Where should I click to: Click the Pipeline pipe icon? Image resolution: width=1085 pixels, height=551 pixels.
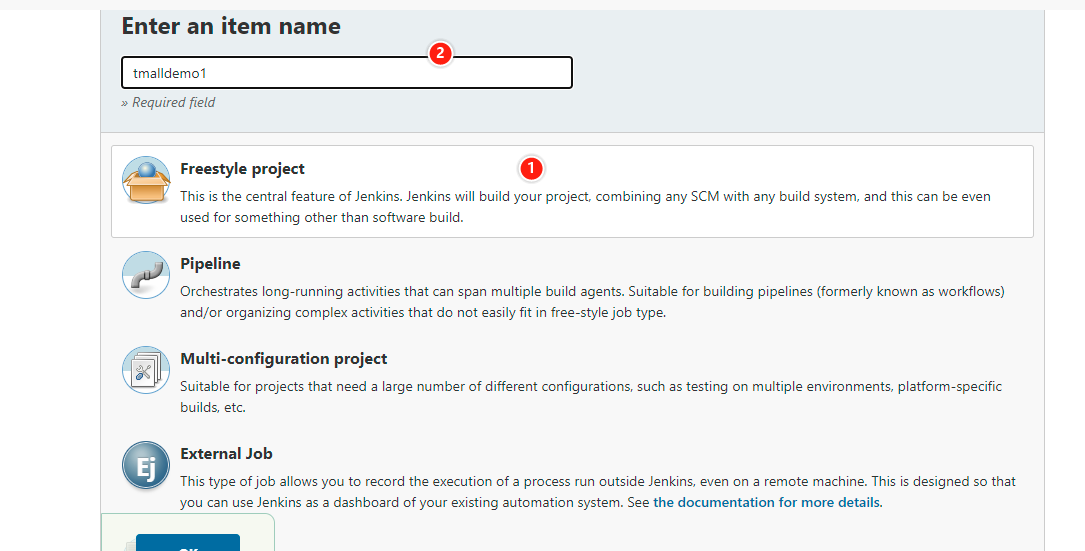click(146, 275)
